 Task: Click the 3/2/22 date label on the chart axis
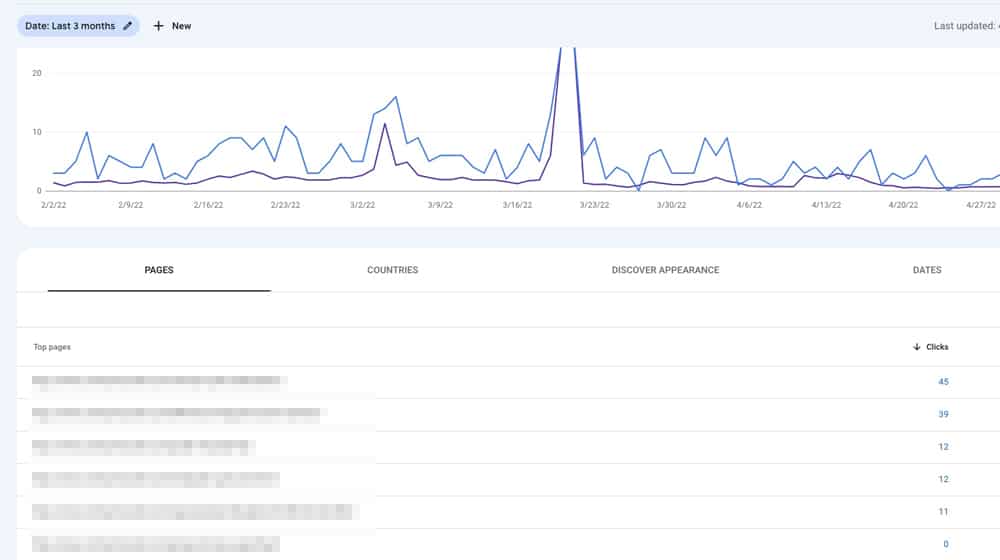(x=362, y=205)
